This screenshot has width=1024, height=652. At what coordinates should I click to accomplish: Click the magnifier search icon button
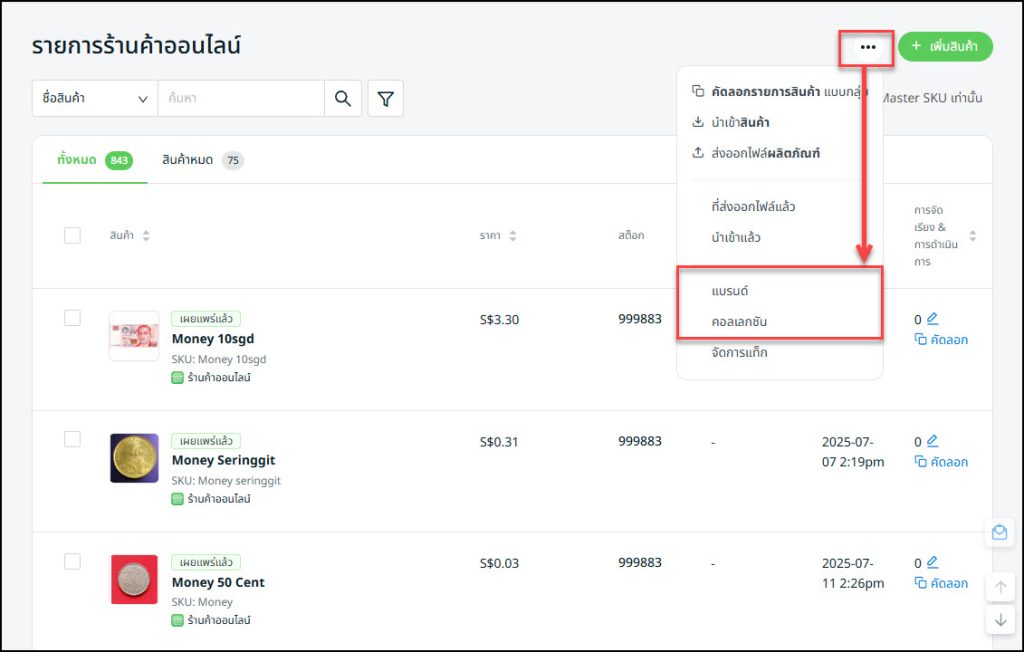point(343,98)
